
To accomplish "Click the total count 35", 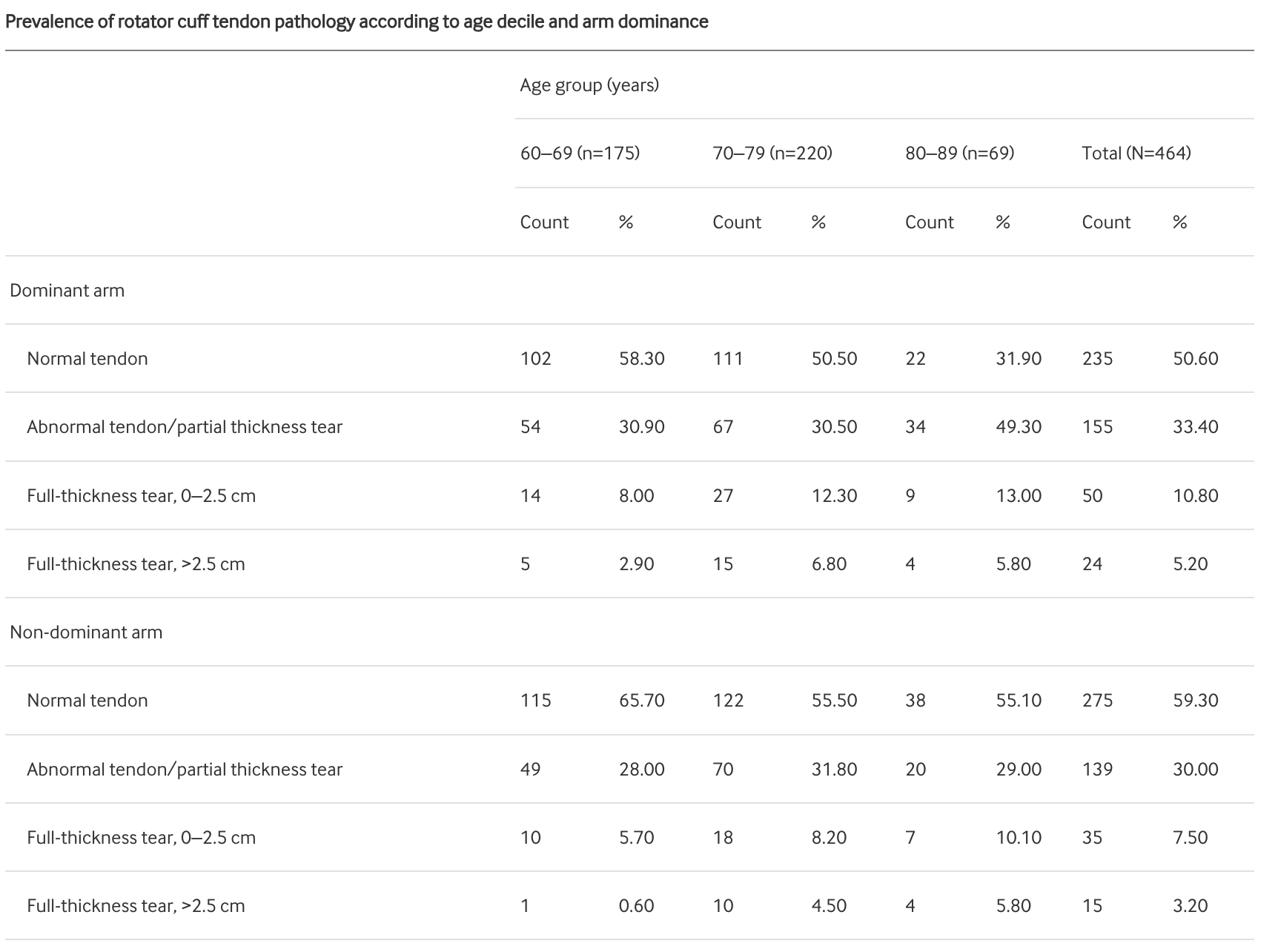I will tap(1092, 838).
